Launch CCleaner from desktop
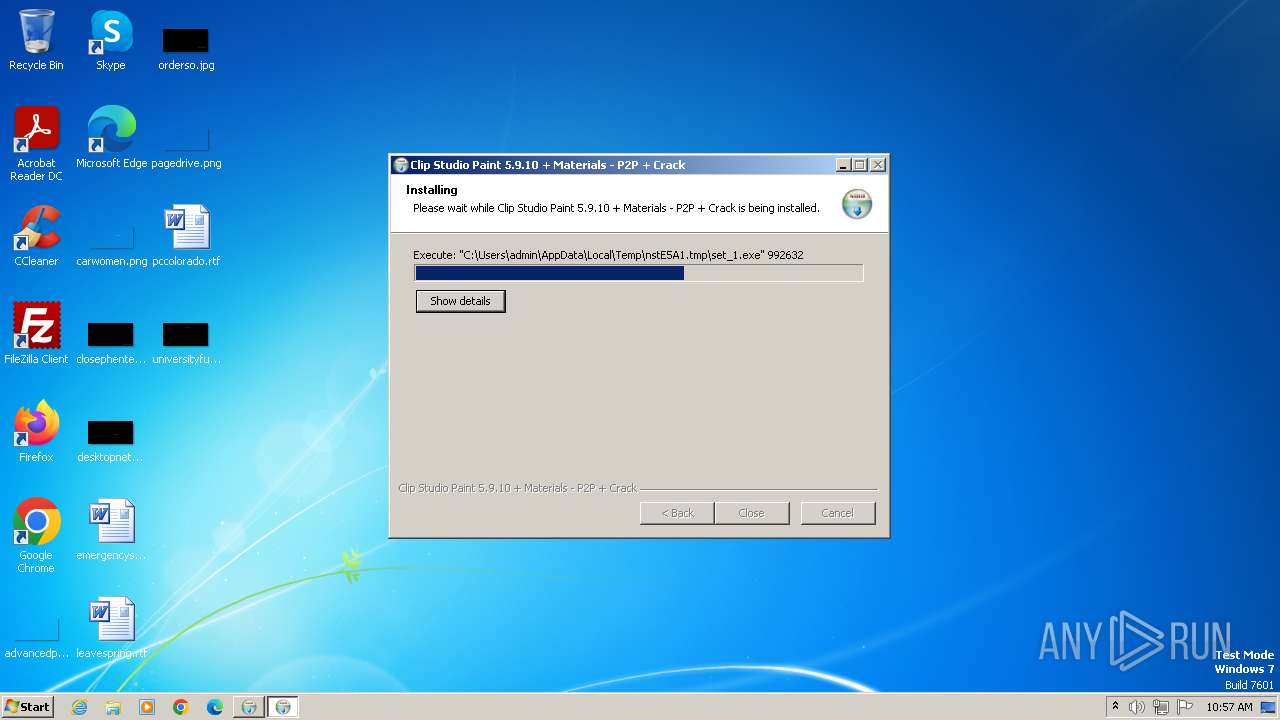The height and width of the screenshot is (720, 1280). pos(36,236)
